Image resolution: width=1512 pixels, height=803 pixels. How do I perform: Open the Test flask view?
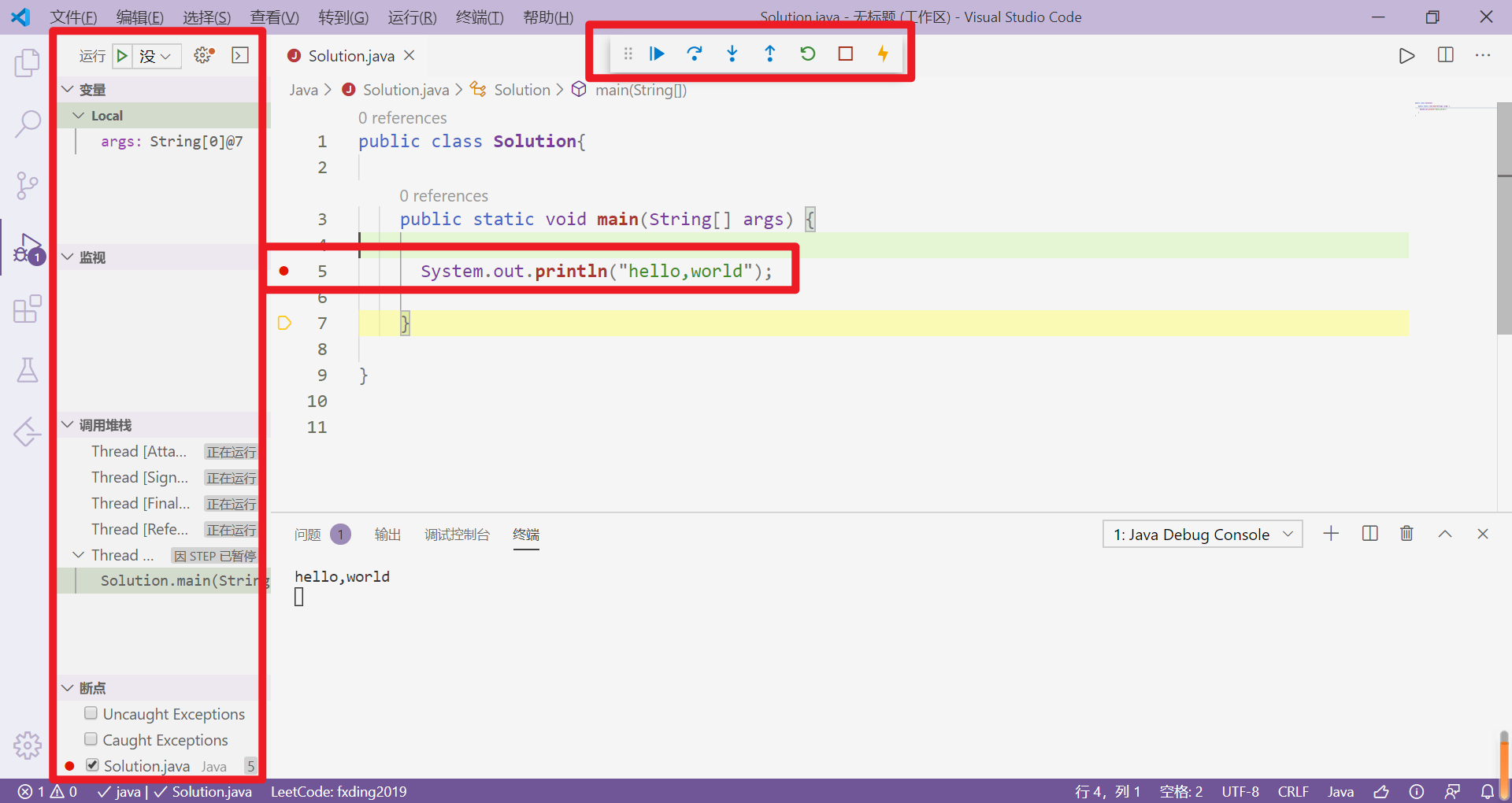tap(27, 370)
